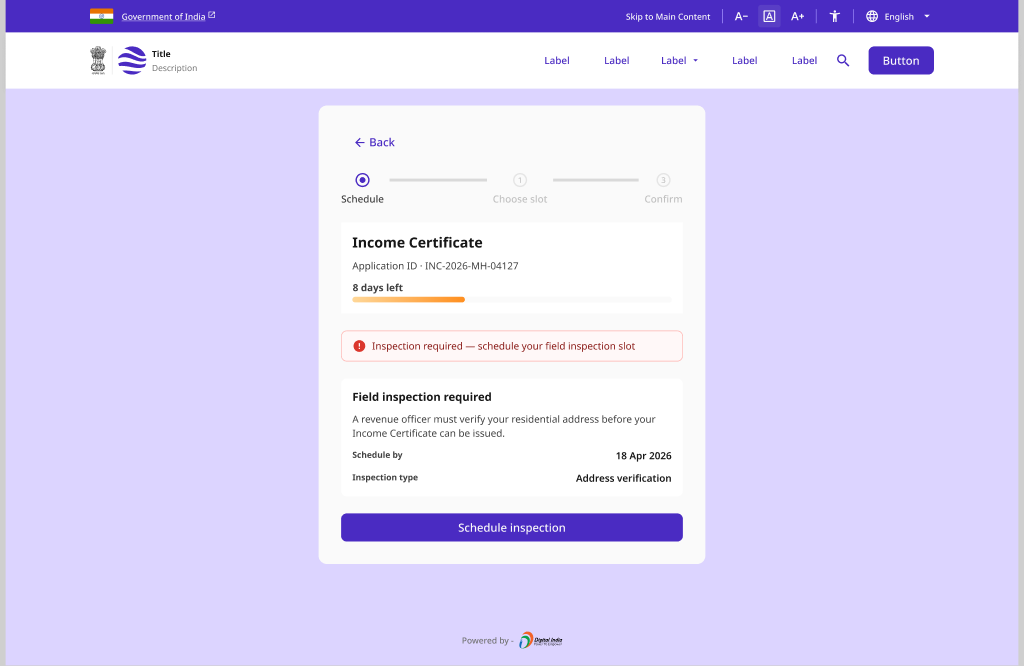Image resolution: width=1024 pixels, height=666 pixels.
Task: Click the purple wave site logo
Action: (132, 60)
